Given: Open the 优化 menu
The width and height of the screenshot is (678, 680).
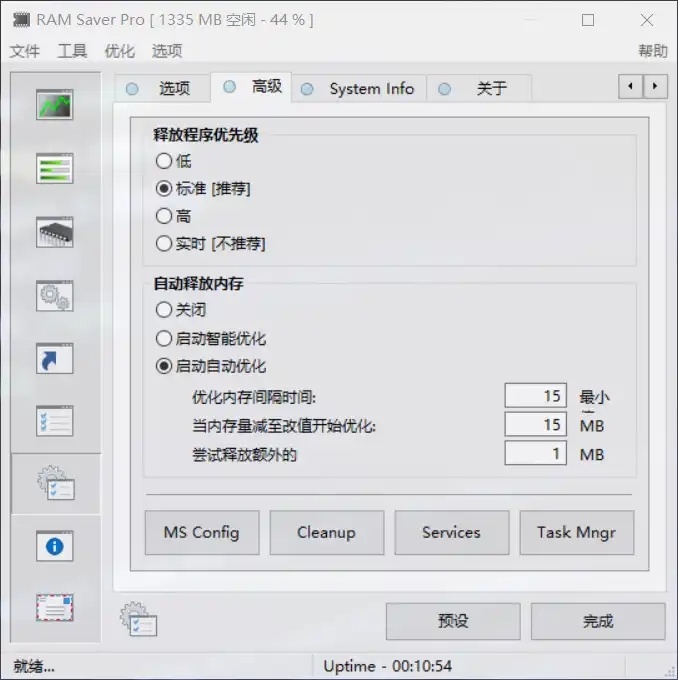Looking at the screenshot, I should point(120,51).
